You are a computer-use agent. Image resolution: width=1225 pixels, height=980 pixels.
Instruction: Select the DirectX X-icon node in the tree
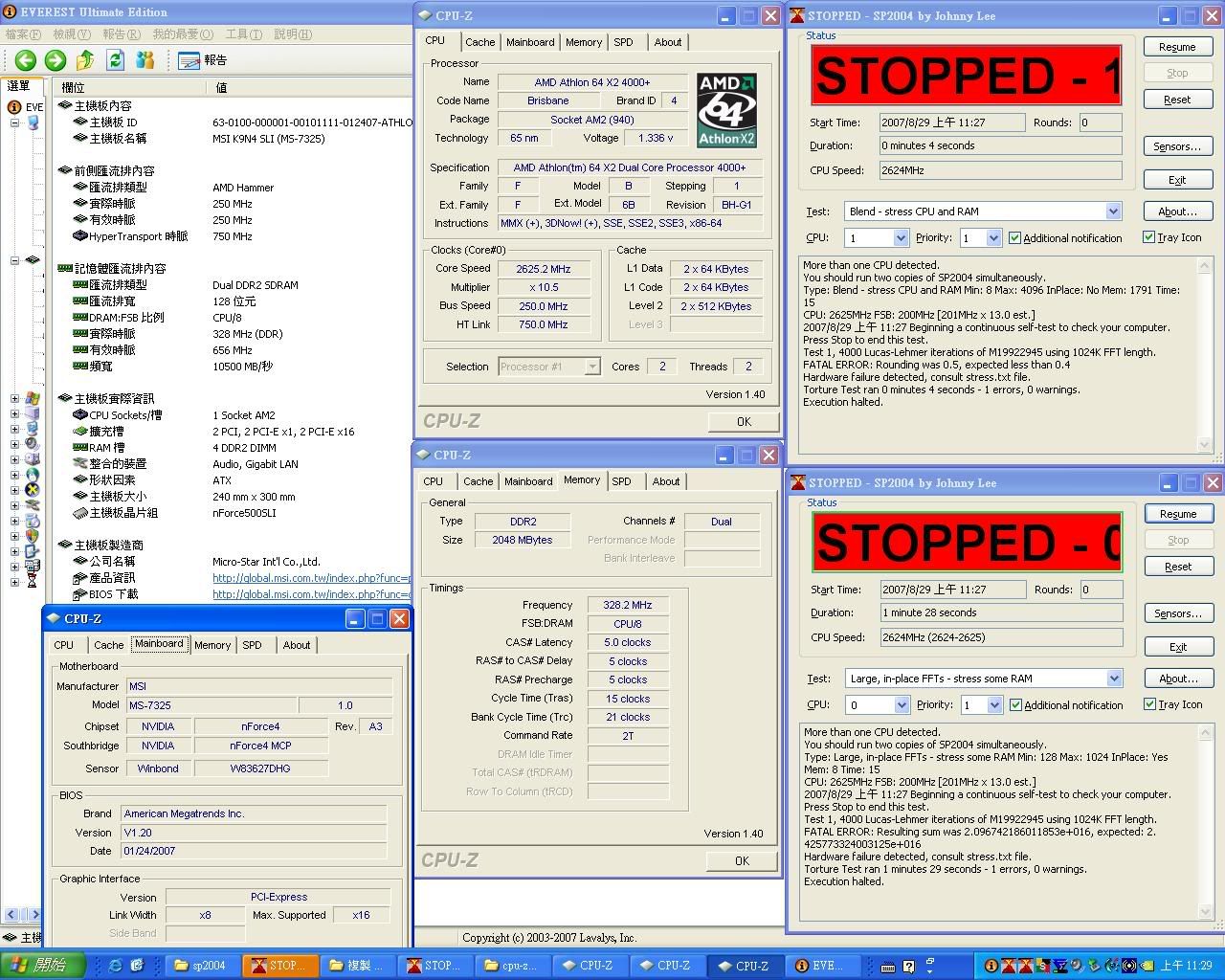[x=33, y=490]
